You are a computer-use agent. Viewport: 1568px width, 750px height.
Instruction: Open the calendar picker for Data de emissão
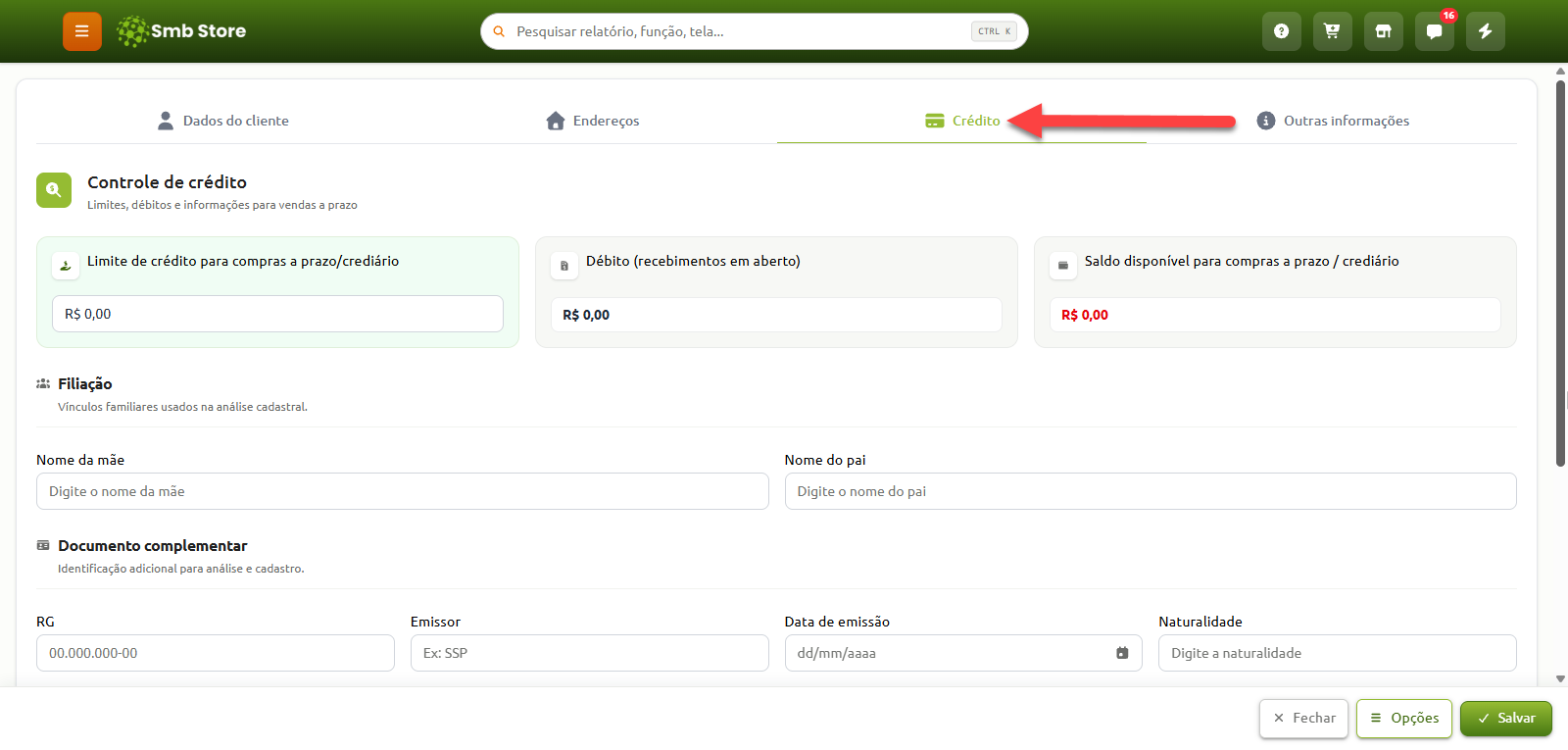[x=1122, y=653]
